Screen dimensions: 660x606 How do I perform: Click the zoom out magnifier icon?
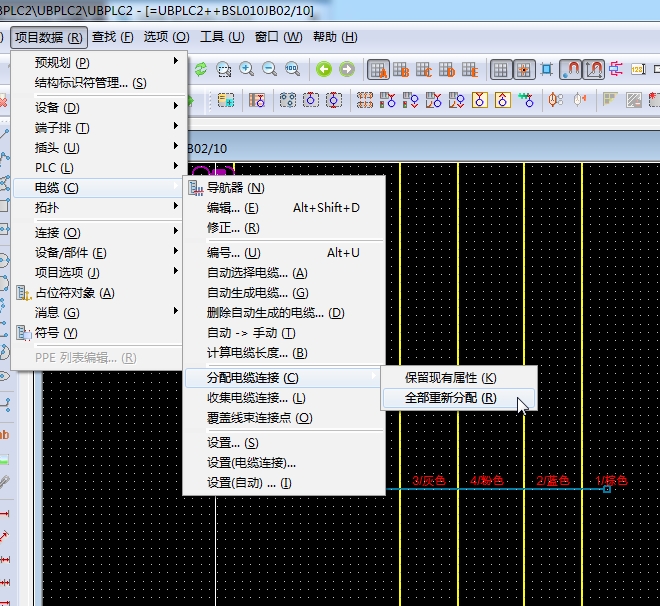[269, 69]
